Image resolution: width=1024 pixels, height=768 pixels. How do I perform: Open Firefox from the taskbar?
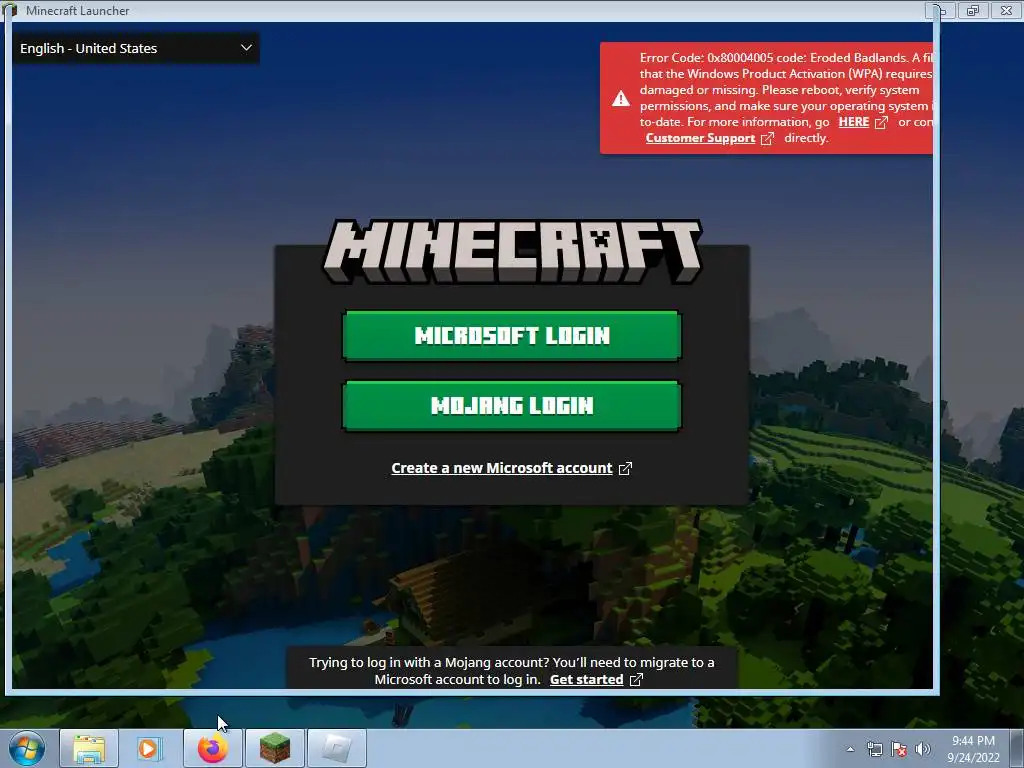213,748
